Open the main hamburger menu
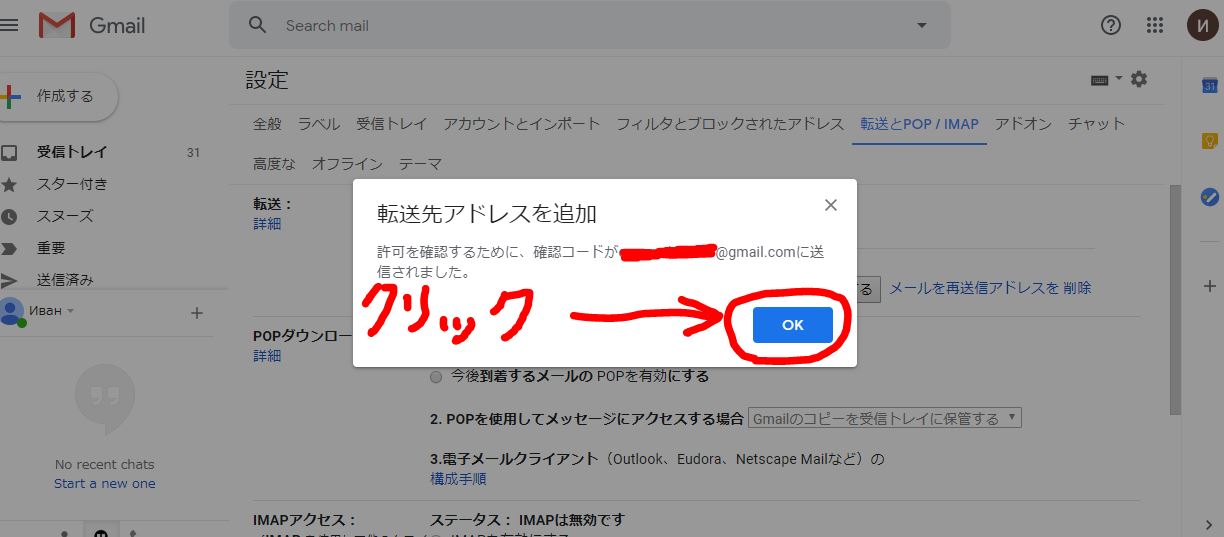This screenshot has width=1224, height=537. tap(9, 25)
